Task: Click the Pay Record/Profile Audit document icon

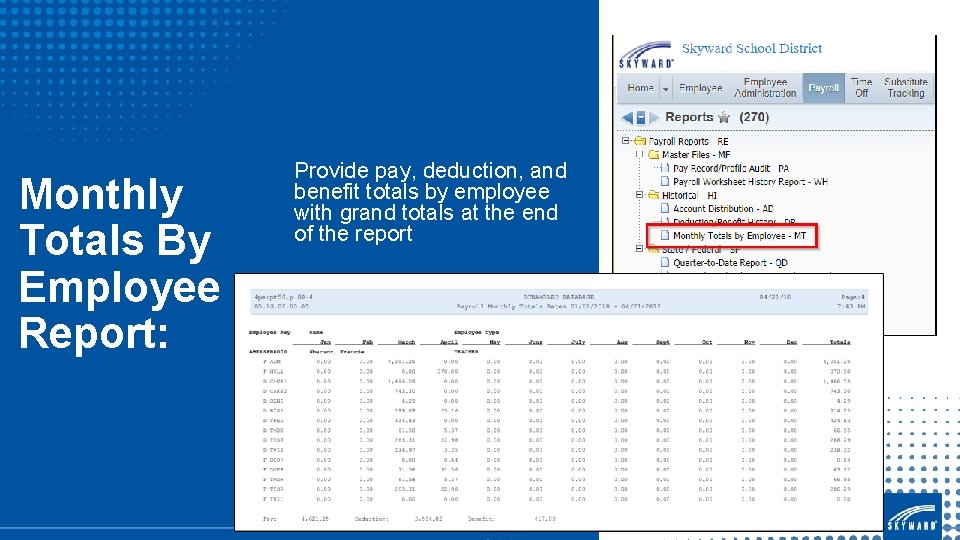Action: click(665, 168)
